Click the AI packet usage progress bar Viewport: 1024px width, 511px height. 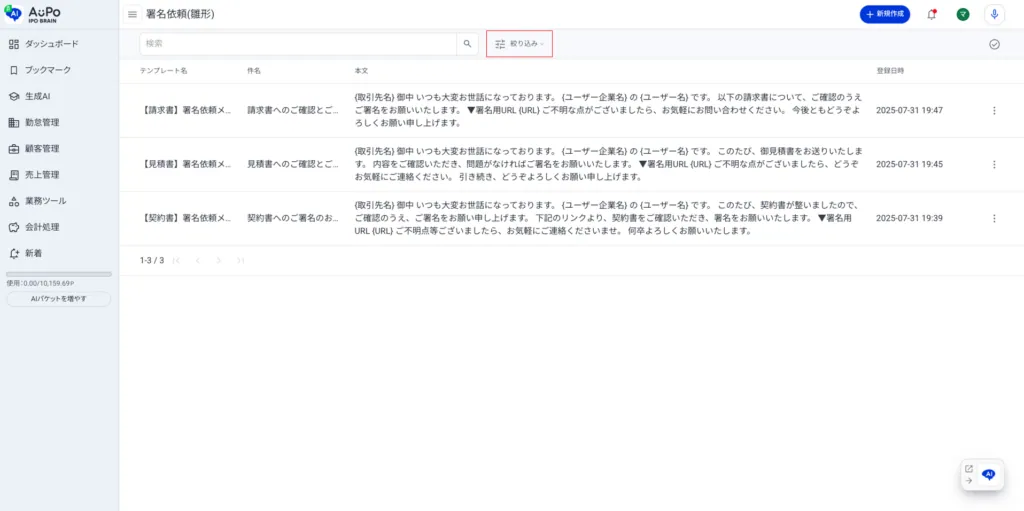[59, 274]
